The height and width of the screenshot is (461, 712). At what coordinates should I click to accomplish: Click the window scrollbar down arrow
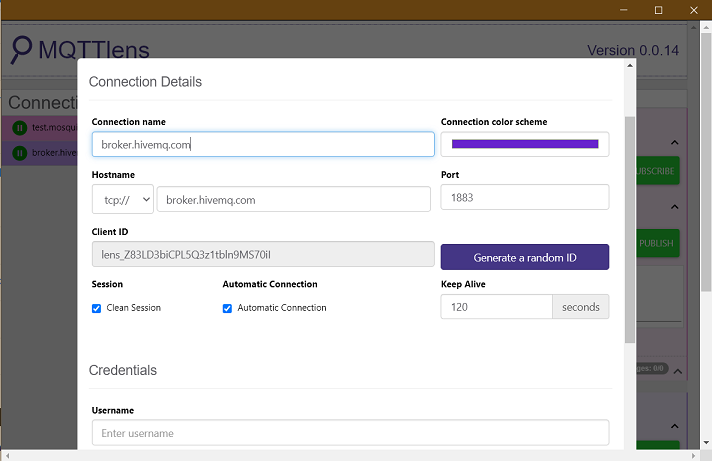tap(706, 442)
